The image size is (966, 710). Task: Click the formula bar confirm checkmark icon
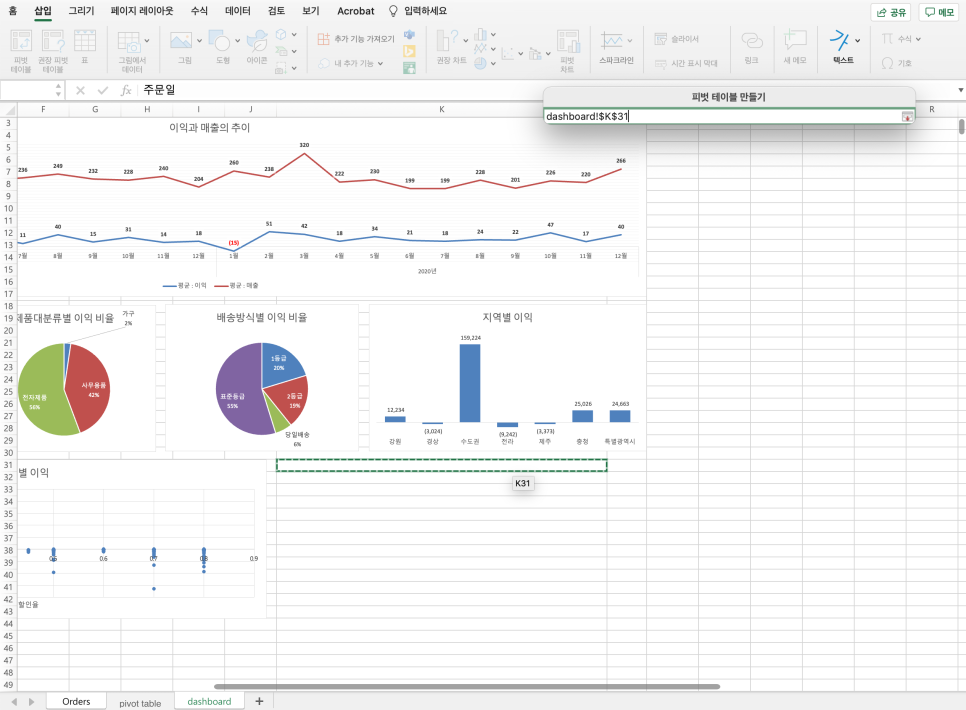coord(103,91)
